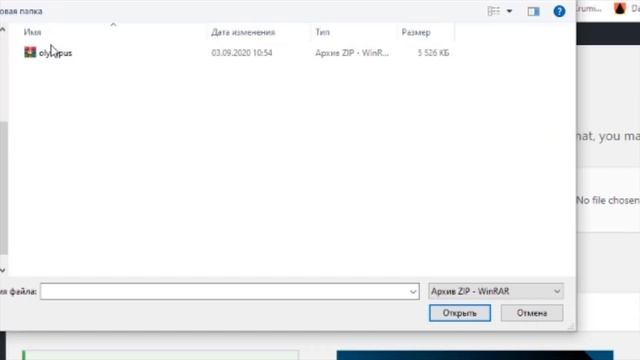Sort files by the Размер column
The image size is (640, 360).
pyautogui.click(x=416, y=32)
